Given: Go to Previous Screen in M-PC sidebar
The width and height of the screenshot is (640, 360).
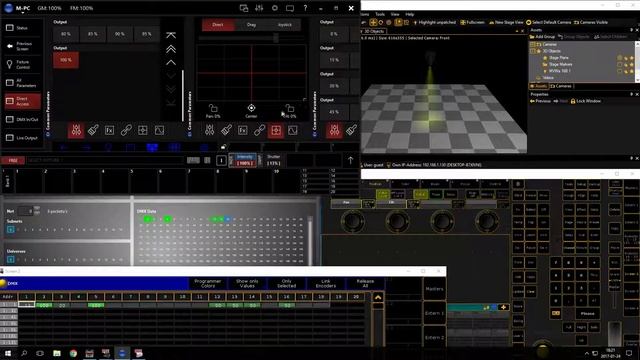Looking at the screenshot, I should tap(23, 46).
